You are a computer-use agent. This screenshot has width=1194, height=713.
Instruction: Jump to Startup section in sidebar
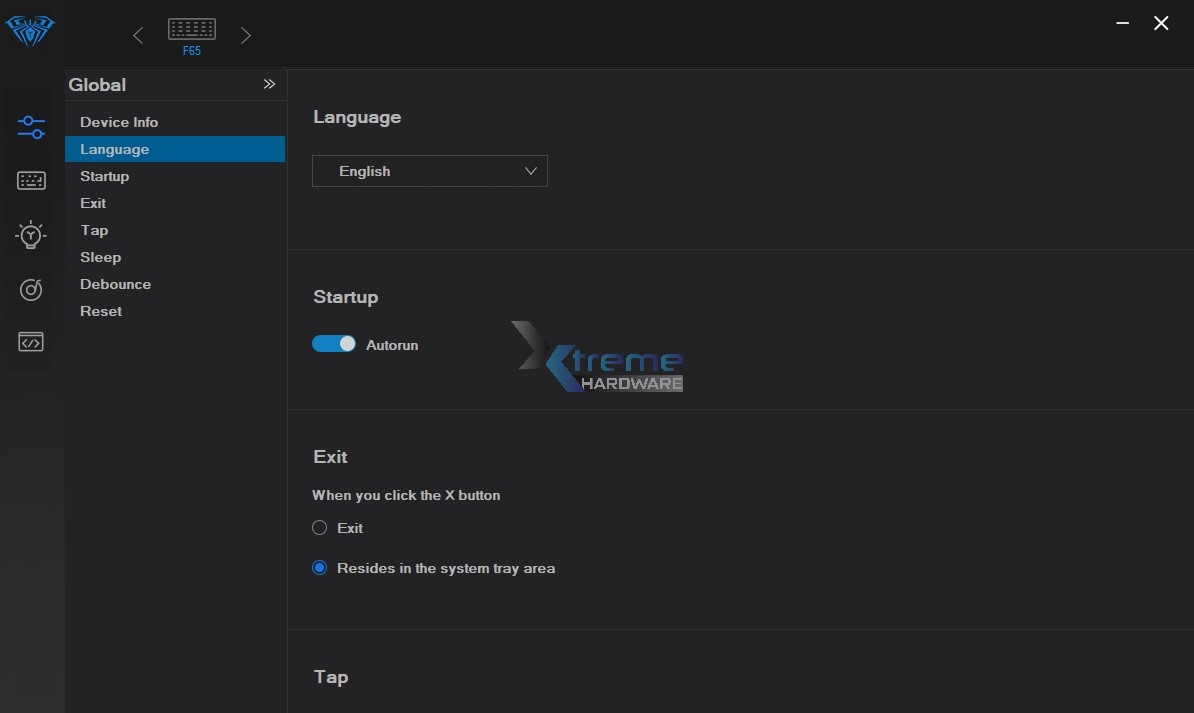105,176
